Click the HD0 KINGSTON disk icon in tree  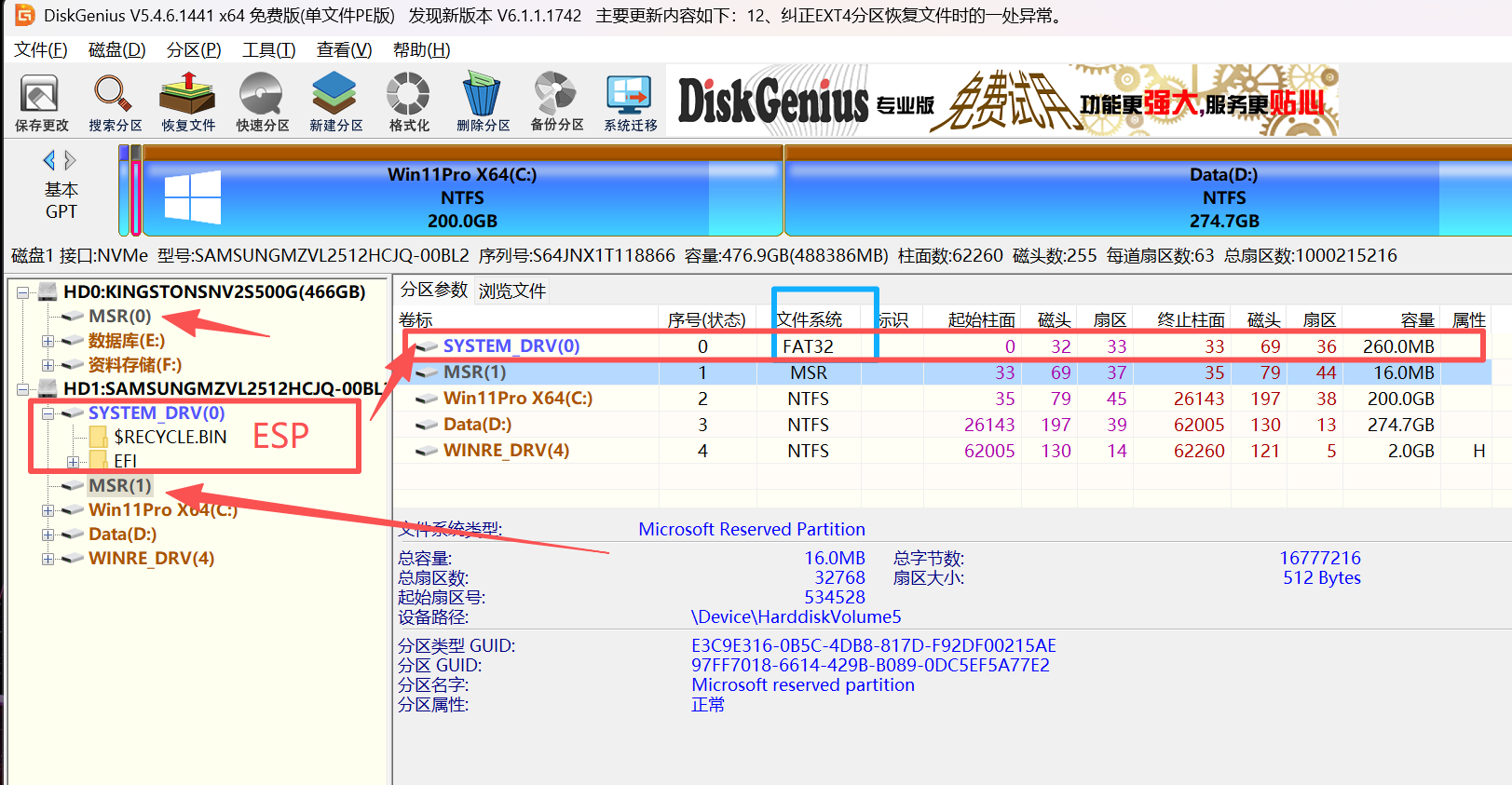(x=48, y=291)
